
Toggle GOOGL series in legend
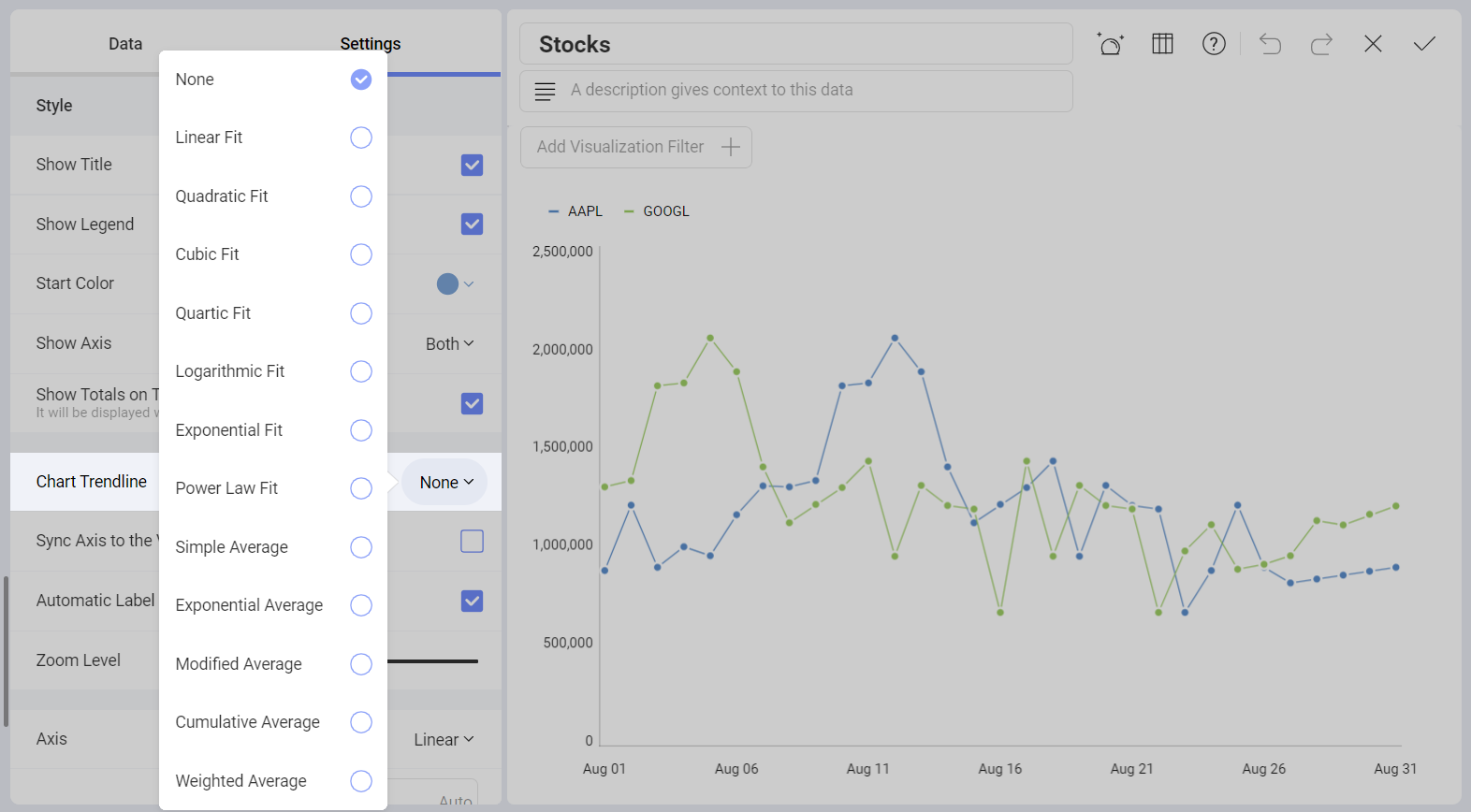[657, 211]
